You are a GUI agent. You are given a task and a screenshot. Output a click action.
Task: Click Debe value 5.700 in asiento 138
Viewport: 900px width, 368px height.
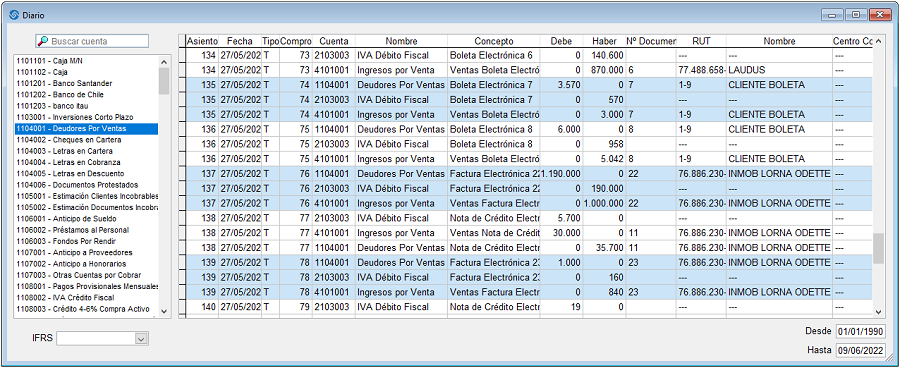(x=561, y=218)
